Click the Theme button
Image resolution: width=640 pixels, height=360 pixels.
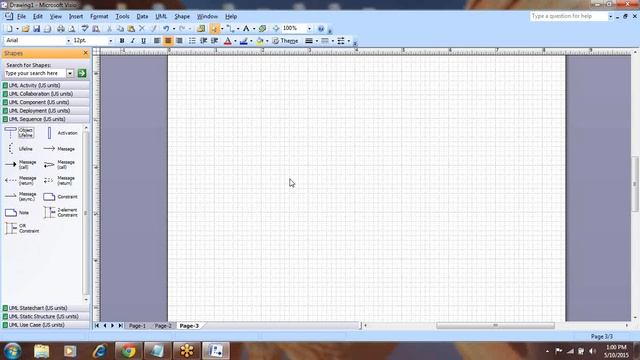tap(285, 41)
